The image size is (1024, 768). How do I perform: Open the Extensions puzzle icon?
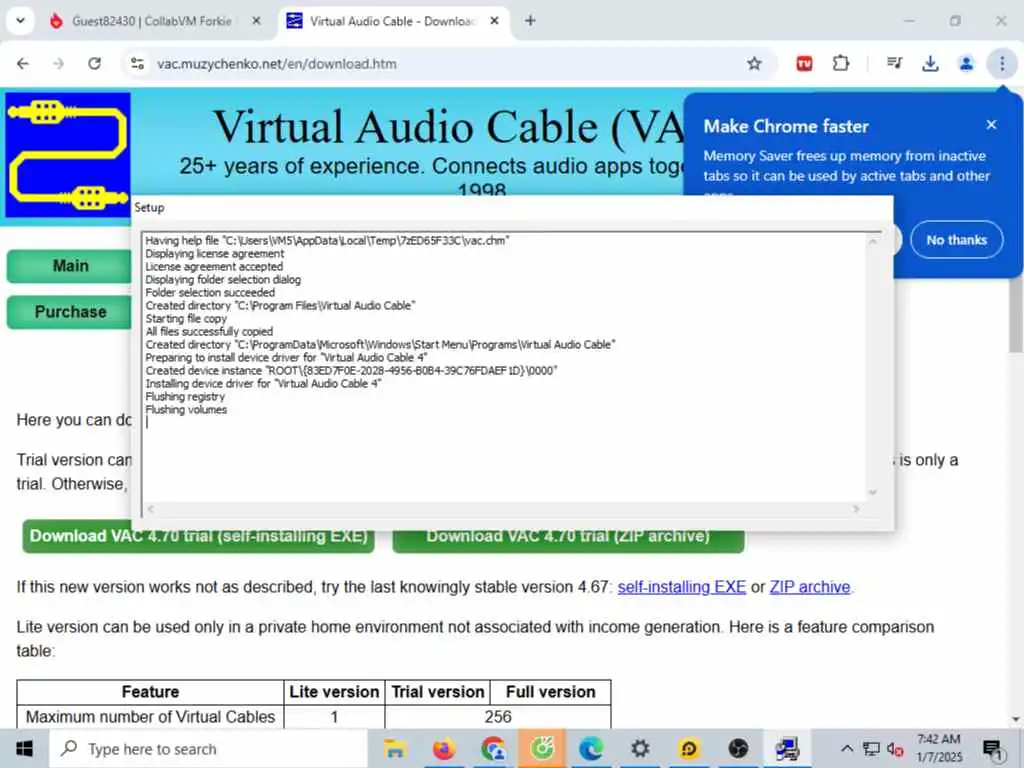click(841, 63)
